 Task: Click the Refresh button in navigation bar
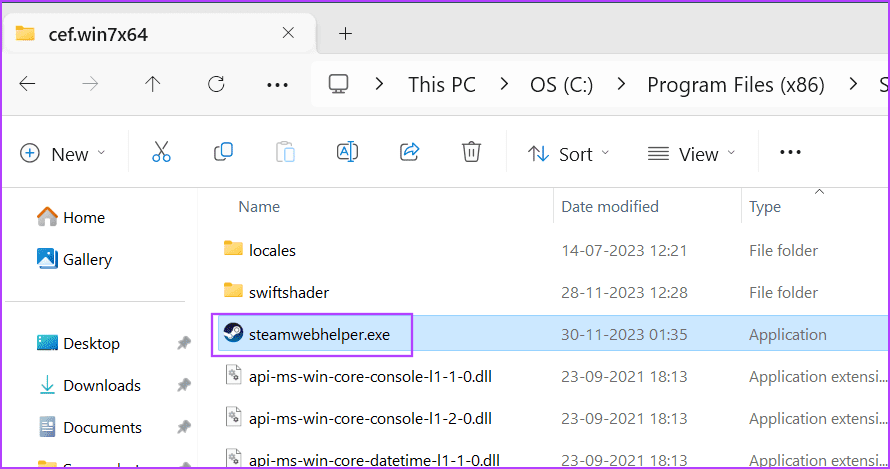pos(216,84)
